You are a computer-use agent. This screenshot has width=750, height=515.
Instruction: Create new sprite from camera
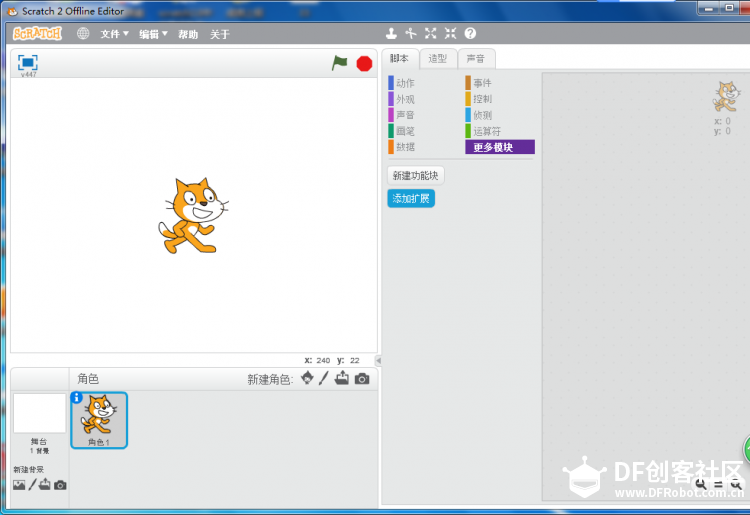(x=362, y=379)
